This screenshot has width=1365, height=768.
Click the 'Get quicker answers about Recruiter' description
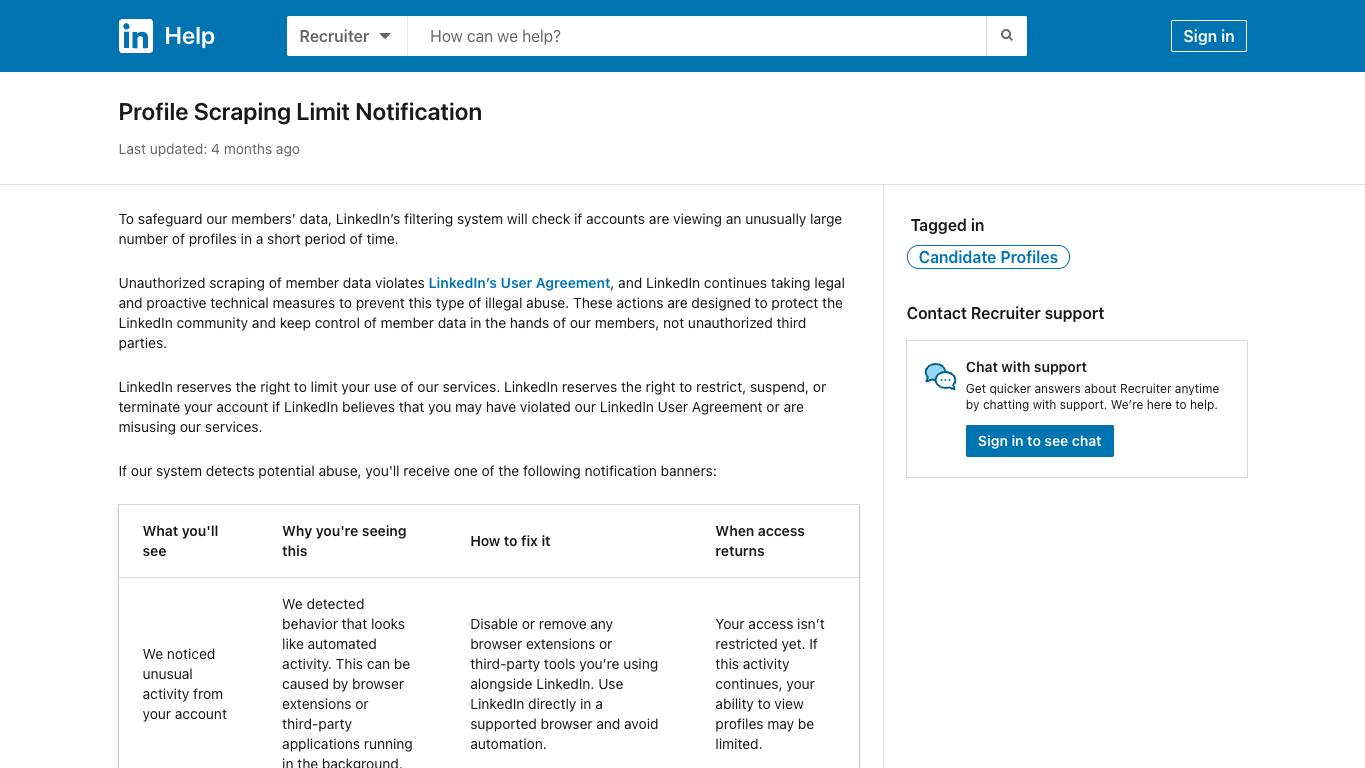coord(1092,397)
